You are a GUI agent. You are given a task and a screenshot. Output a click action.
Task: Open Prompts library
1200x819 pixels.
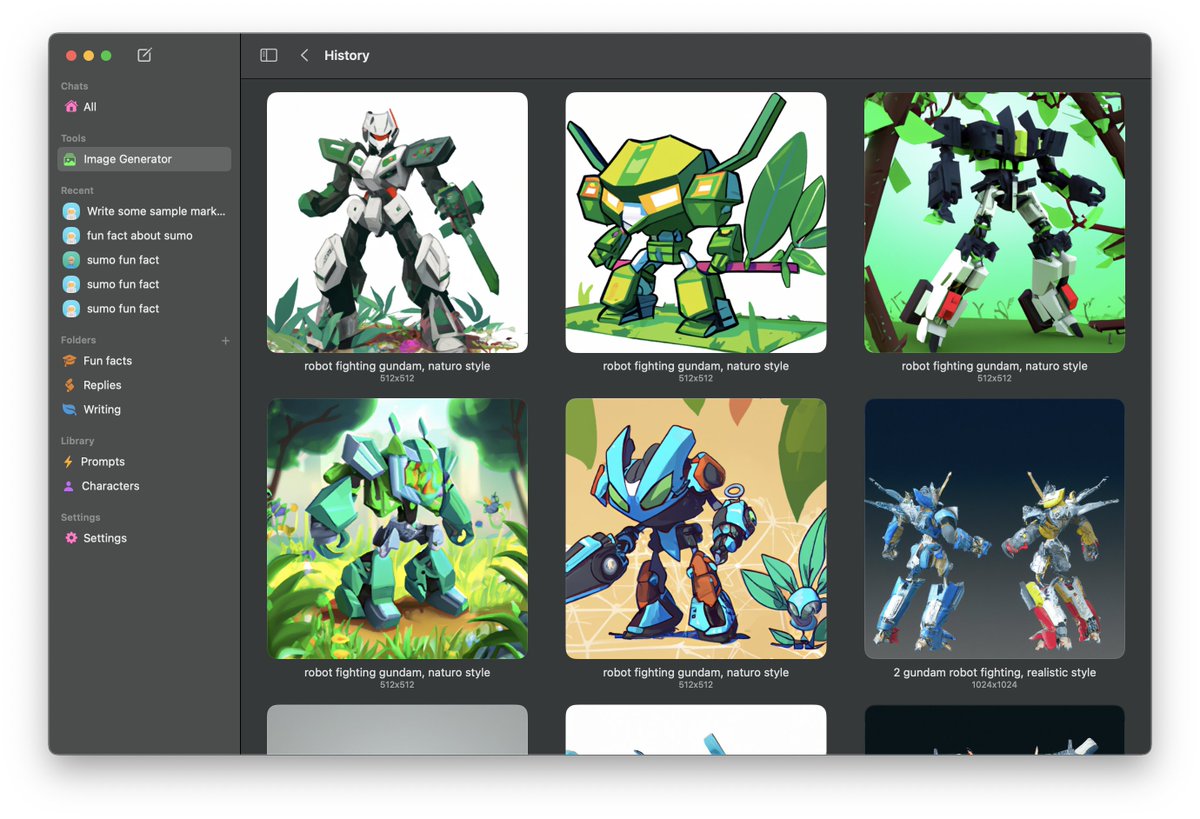click(x=144, y=462)
